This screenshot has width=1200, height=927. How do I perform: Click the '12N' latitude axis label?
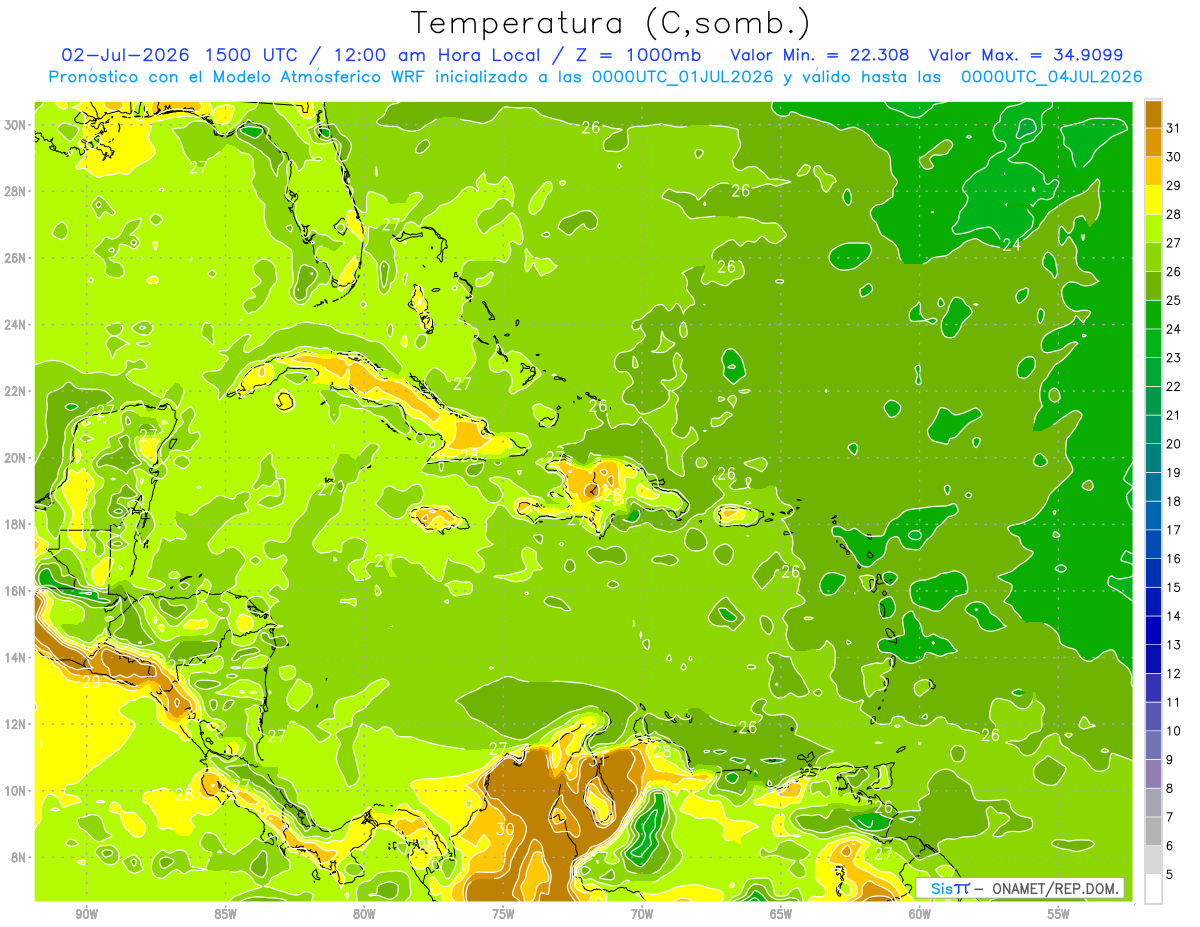17,724
